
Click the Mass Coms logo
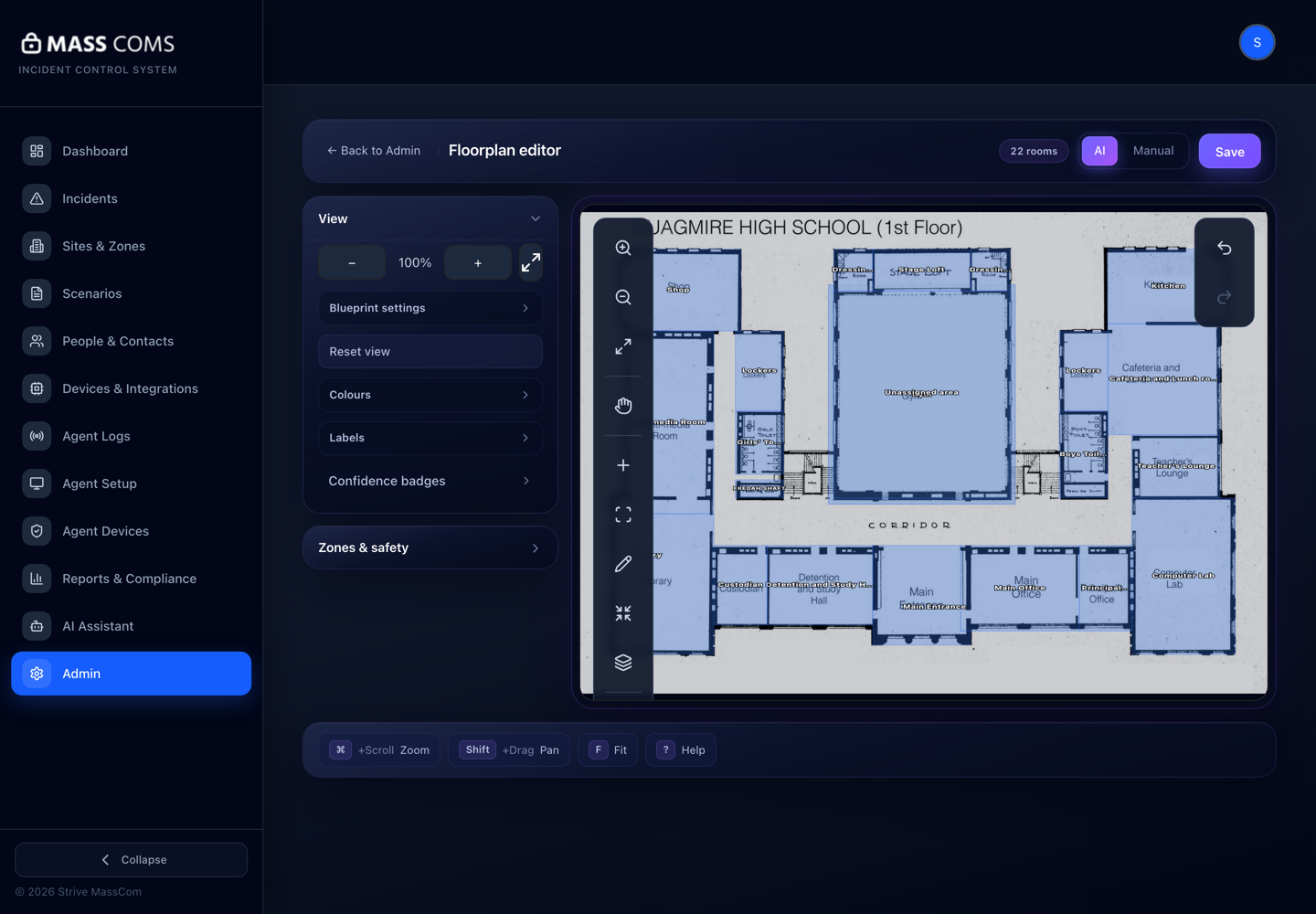(98, 44)
